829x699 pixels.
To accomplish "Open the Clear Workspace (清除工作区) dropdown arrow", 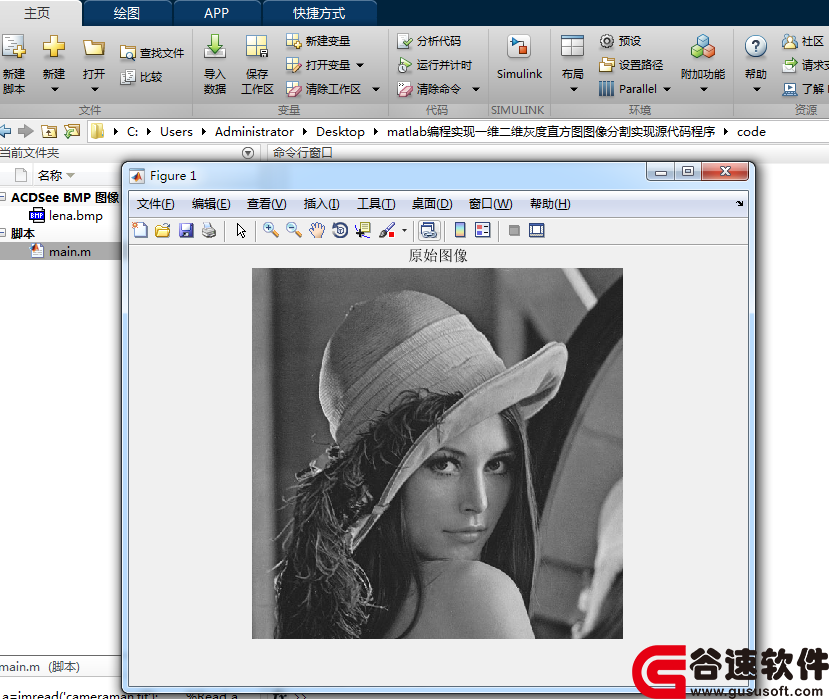I will click(x=376, y=89).
